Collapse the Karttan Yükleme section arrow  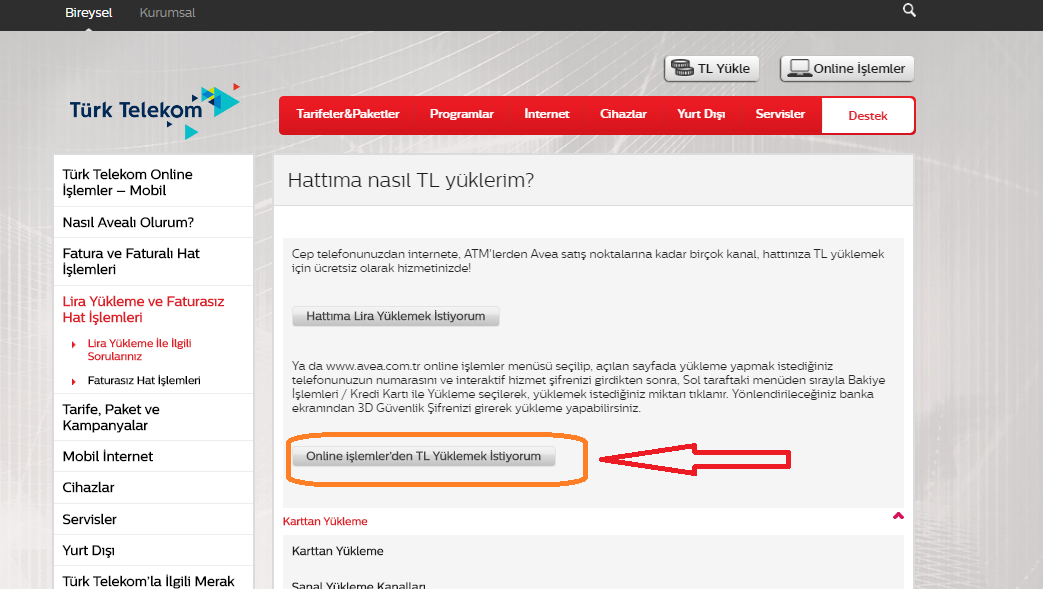pos(898,516)
